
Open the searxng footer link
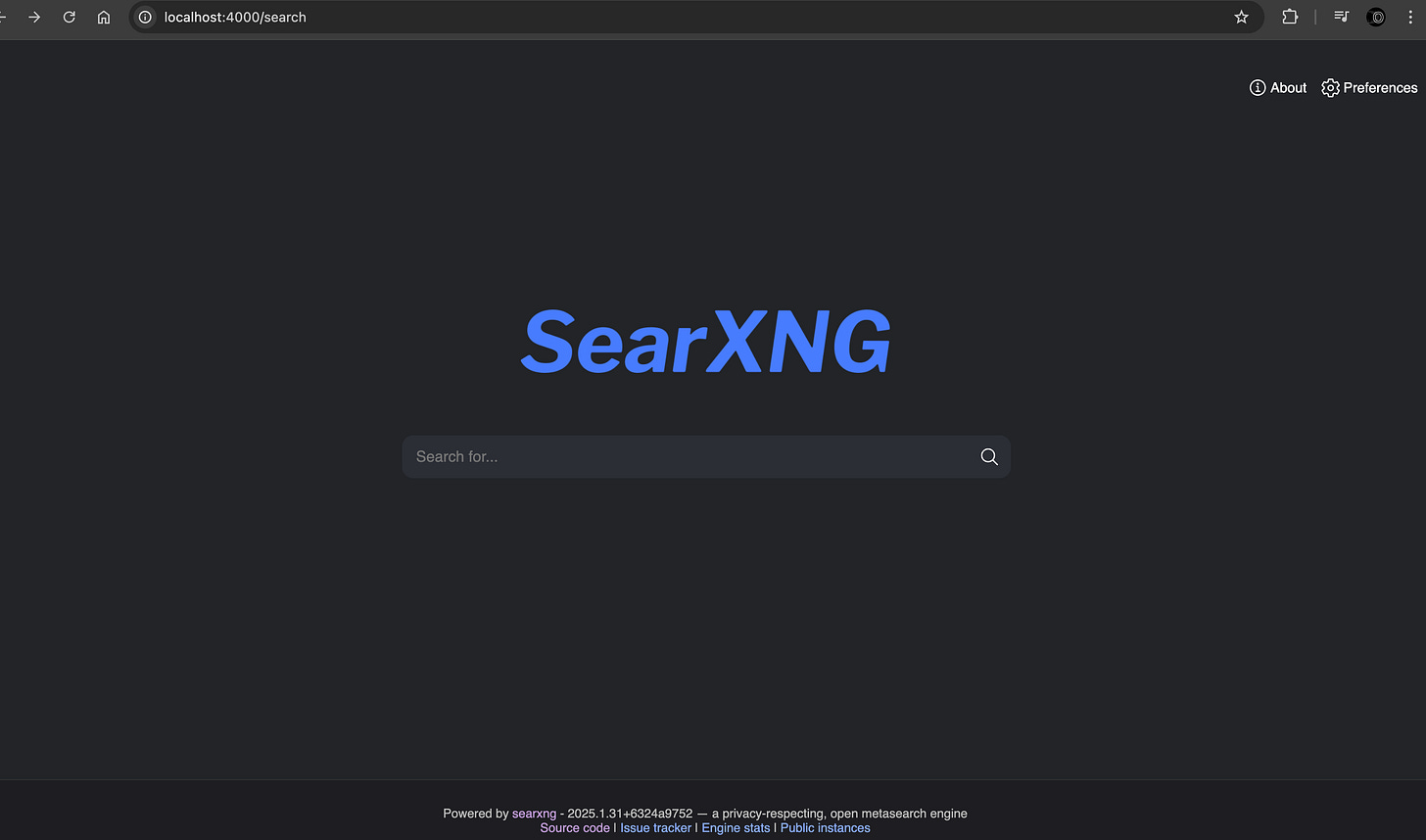point(534,814)
